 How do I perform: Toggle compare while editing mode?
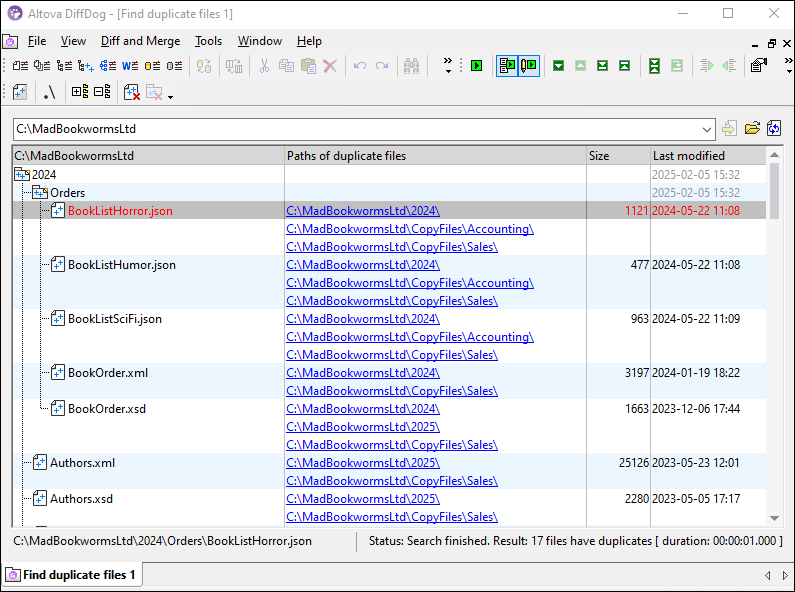pyautogui.click(x=529, y=66)
